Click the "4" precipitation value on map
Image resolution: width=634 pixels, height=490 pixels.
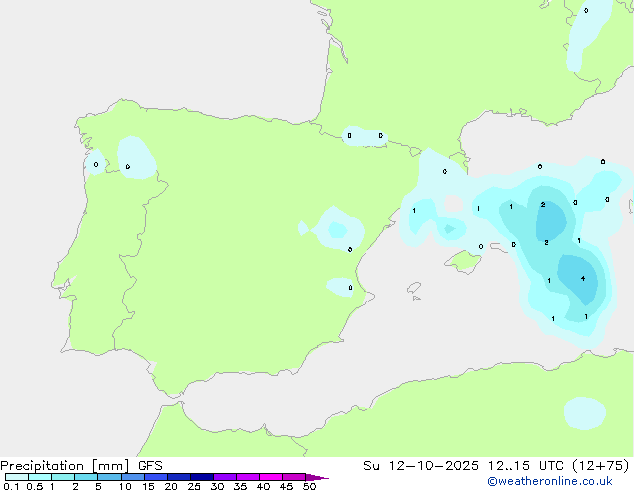[583, 279]
